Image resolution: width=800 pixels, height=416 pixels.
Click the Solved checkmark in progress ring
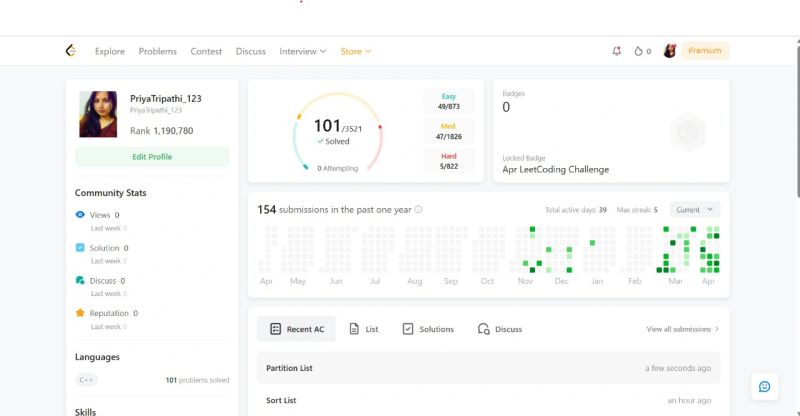coord(320,141)
